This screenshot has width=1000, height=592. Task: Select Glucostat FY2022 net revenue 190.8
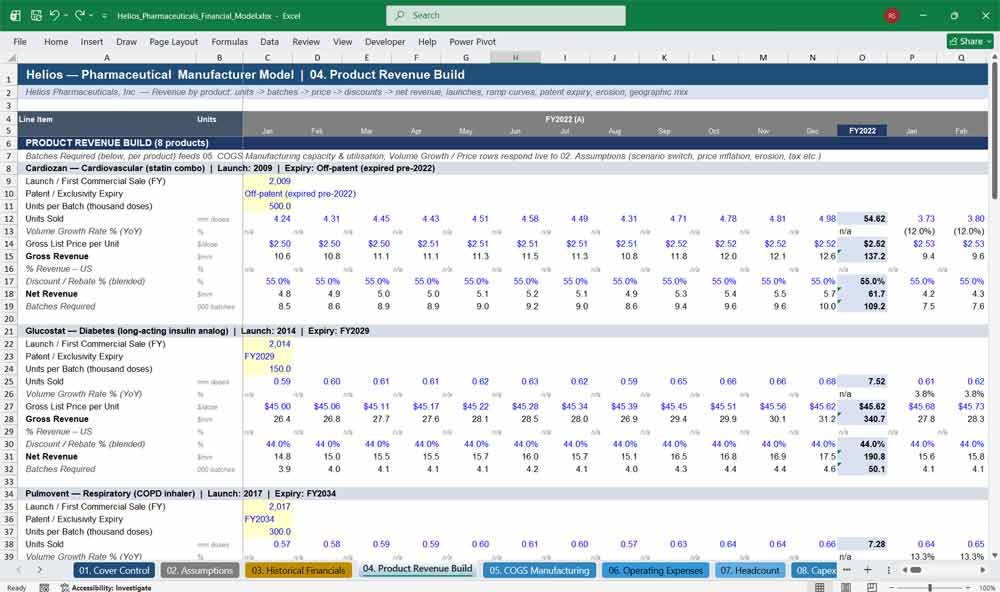tap(862, 457)
